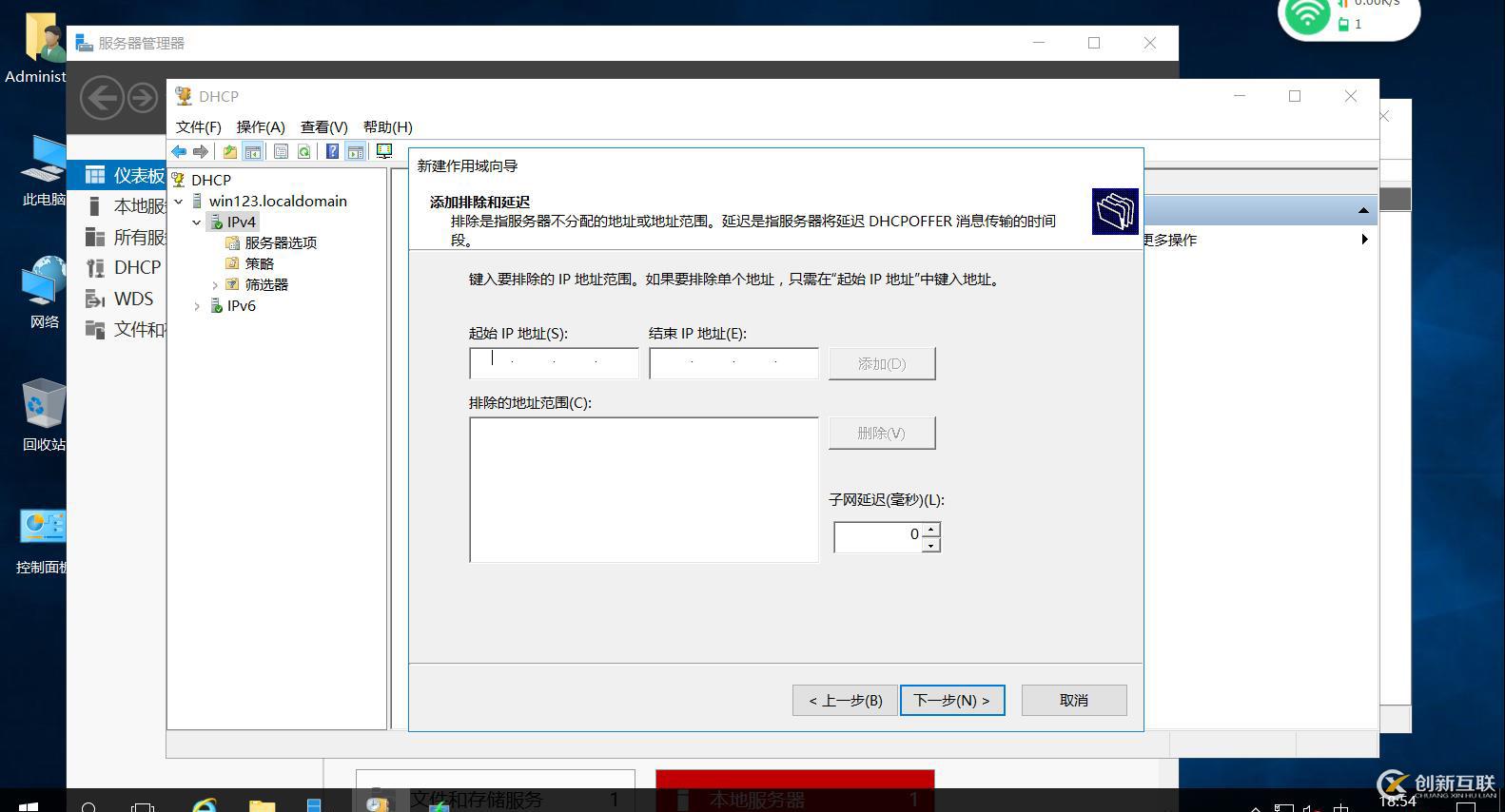Click the monitor icon at toolbar end
Viewport: 1505px width, 812px height.
click(x=384, y=151)
